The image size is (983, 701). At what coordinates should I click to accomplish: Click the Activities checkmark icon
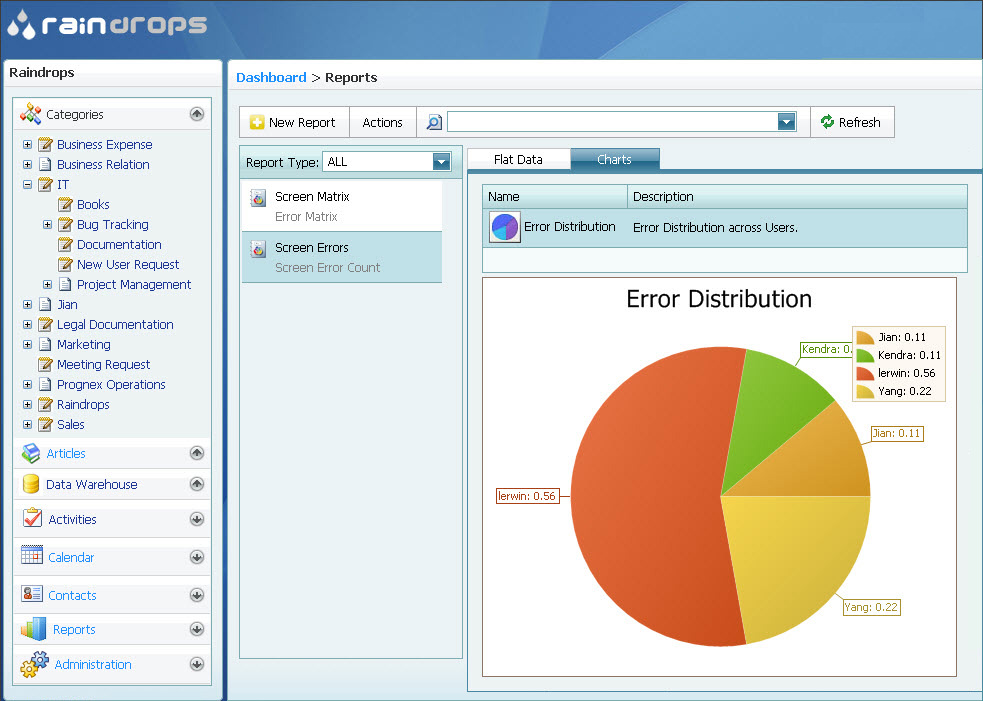coord(32,518)
